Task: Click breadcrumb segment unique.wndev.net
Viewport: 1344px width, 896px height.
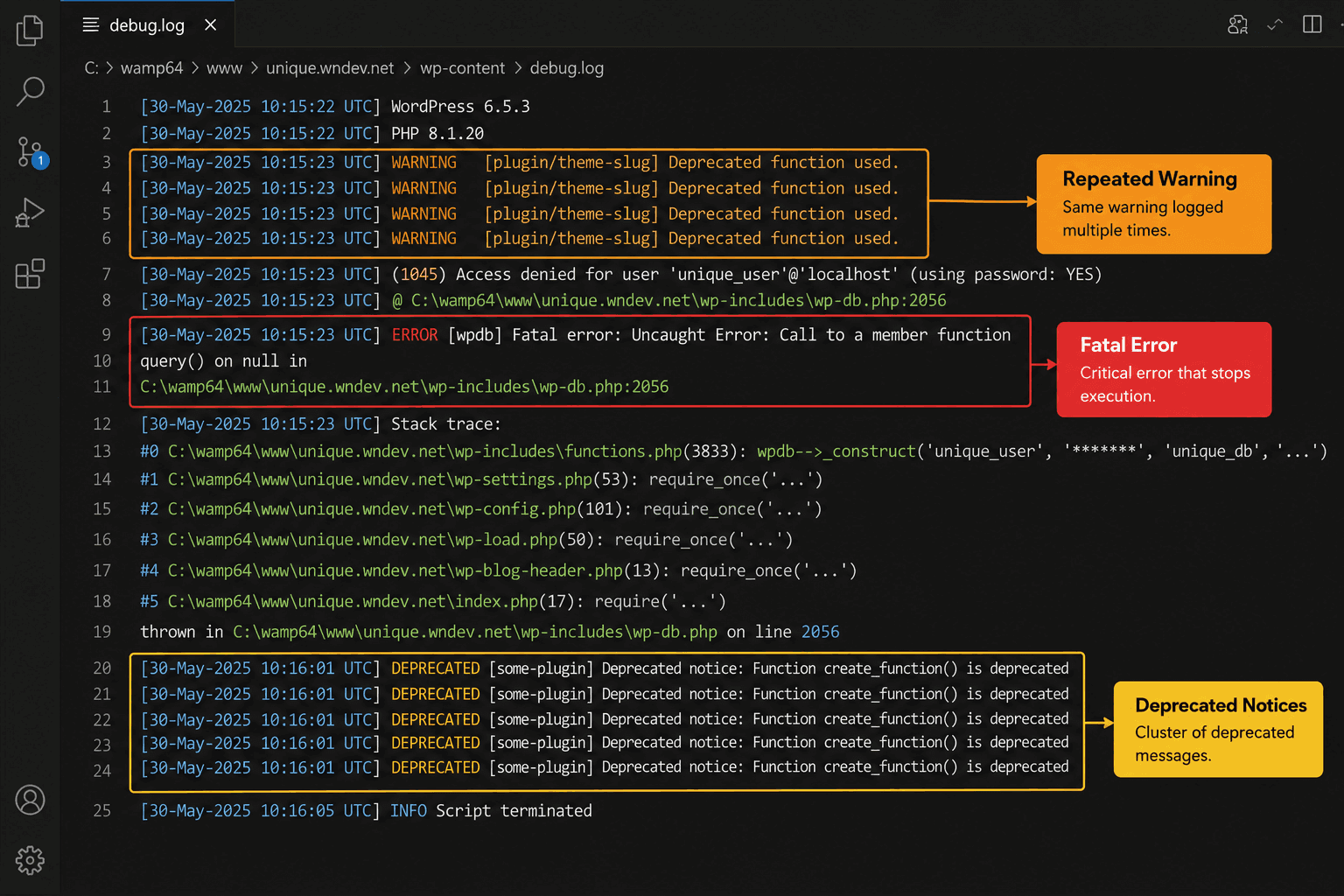Action: [x=330, y=68]
